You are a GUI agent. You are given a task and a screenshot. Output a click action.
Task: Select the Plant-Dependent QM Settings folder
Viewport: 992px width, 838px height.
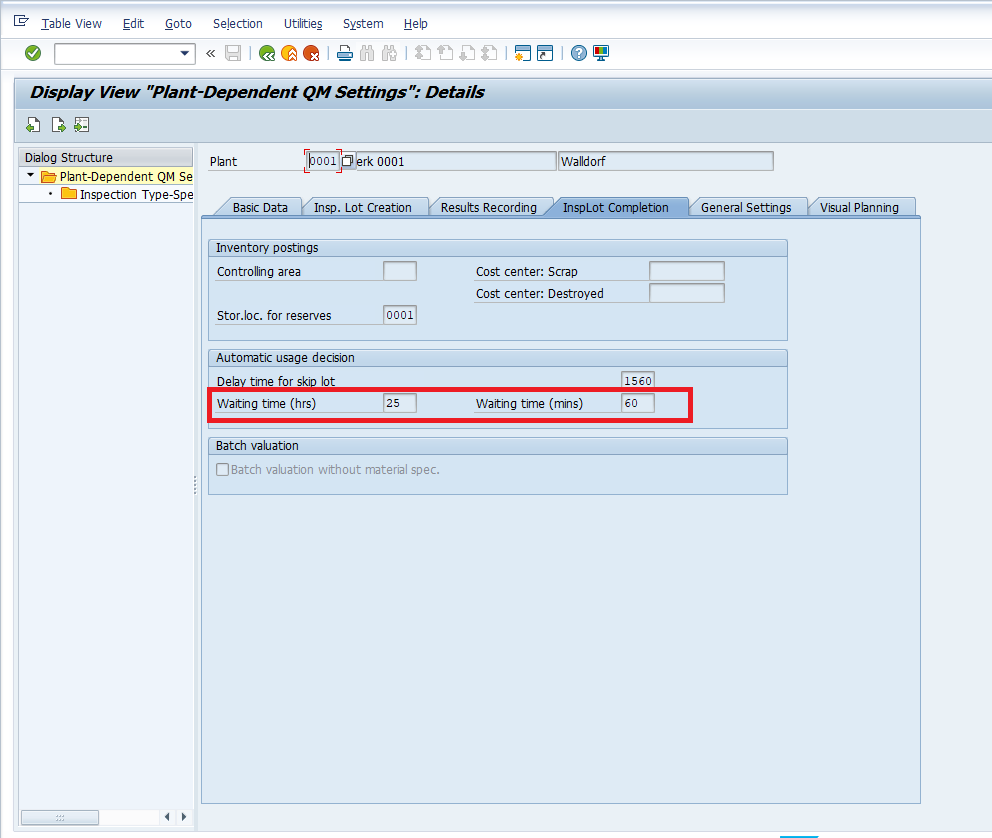[117, 176]
